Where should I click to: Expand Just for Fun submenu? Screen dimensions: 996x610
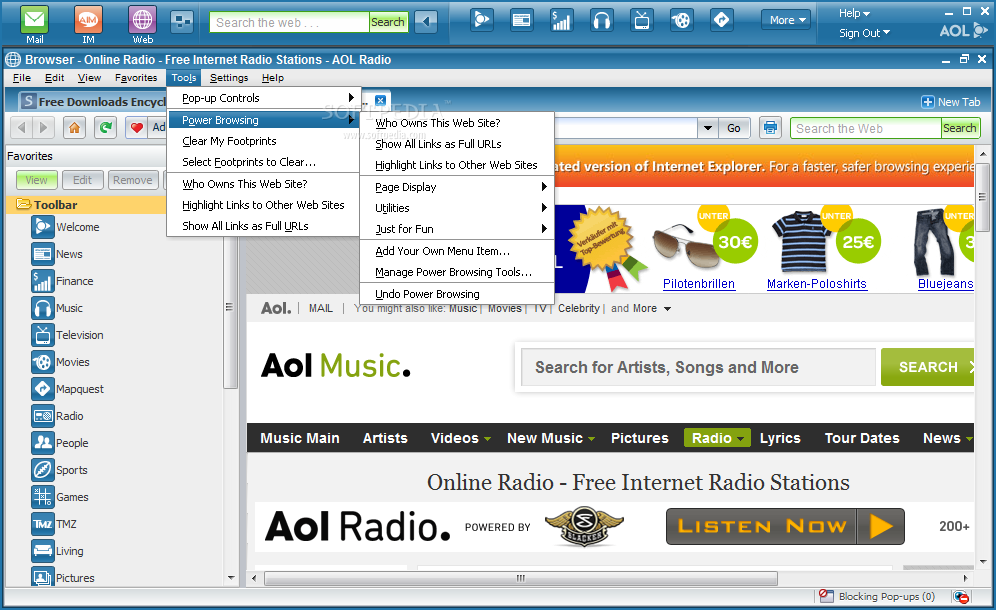457,229
